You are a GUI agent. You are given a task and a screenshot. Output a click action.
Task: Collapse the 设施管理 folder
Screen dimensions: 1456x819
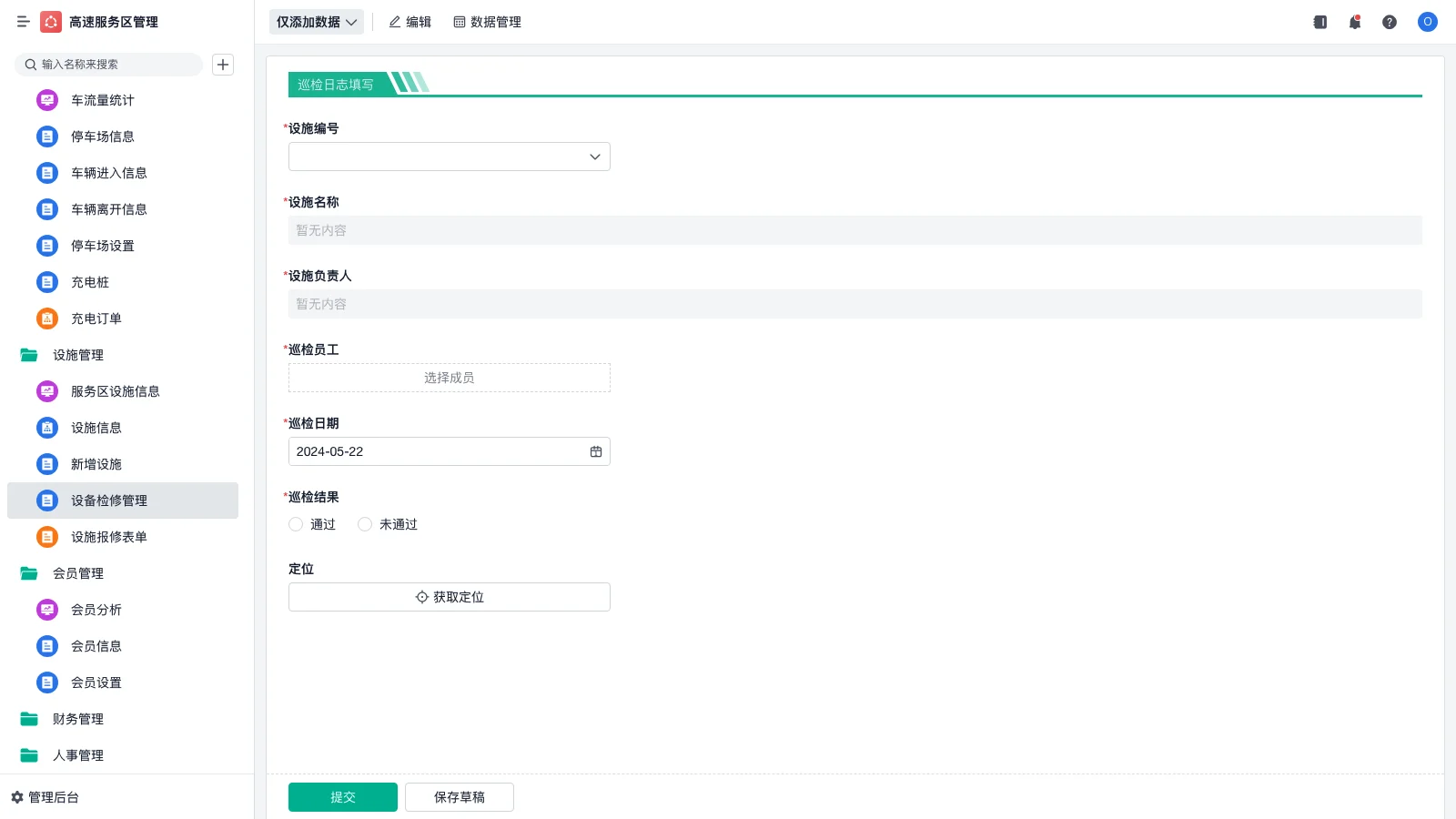pos(78,355)
